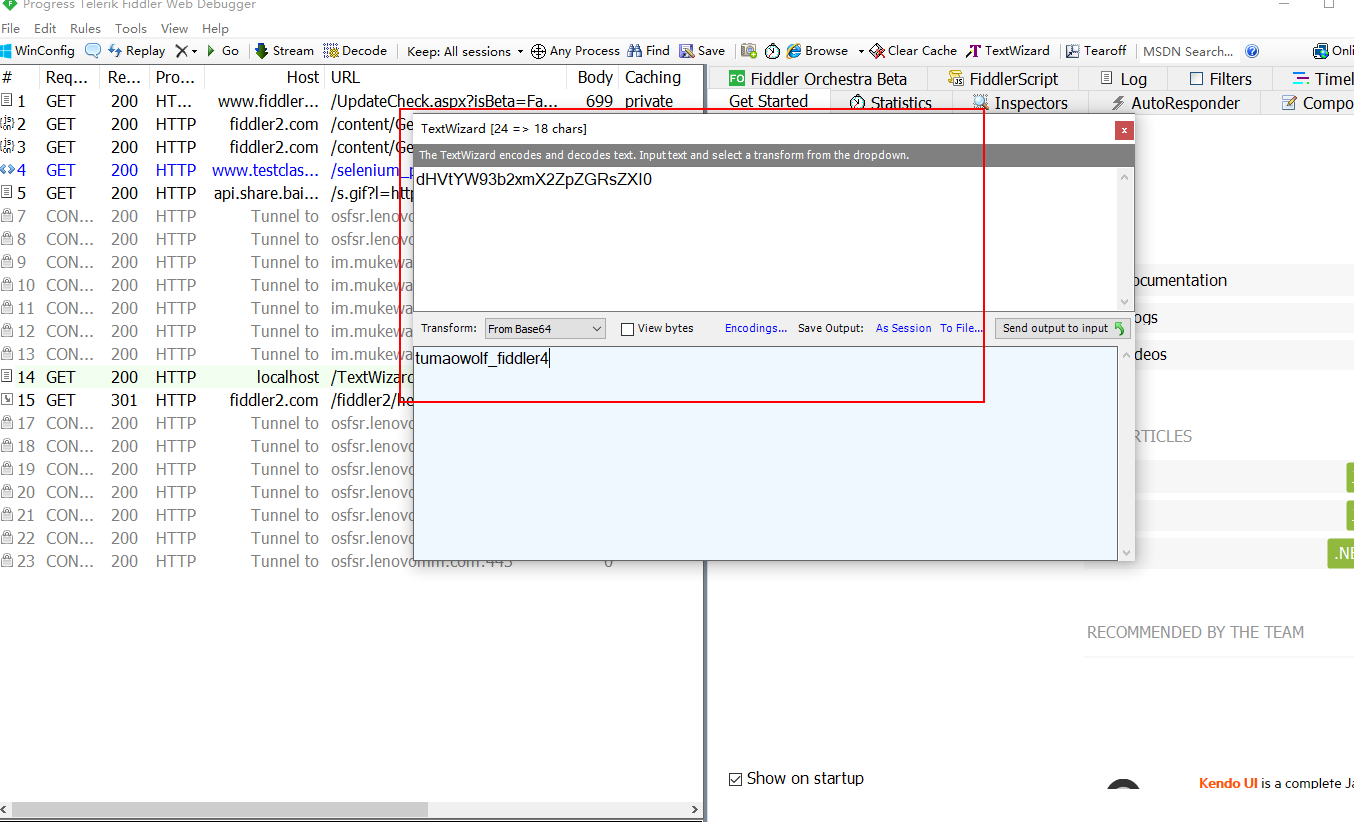Screen dimensions: 1354x822
Task: Click the Encodings... link
Action: [x=756, y=328]
